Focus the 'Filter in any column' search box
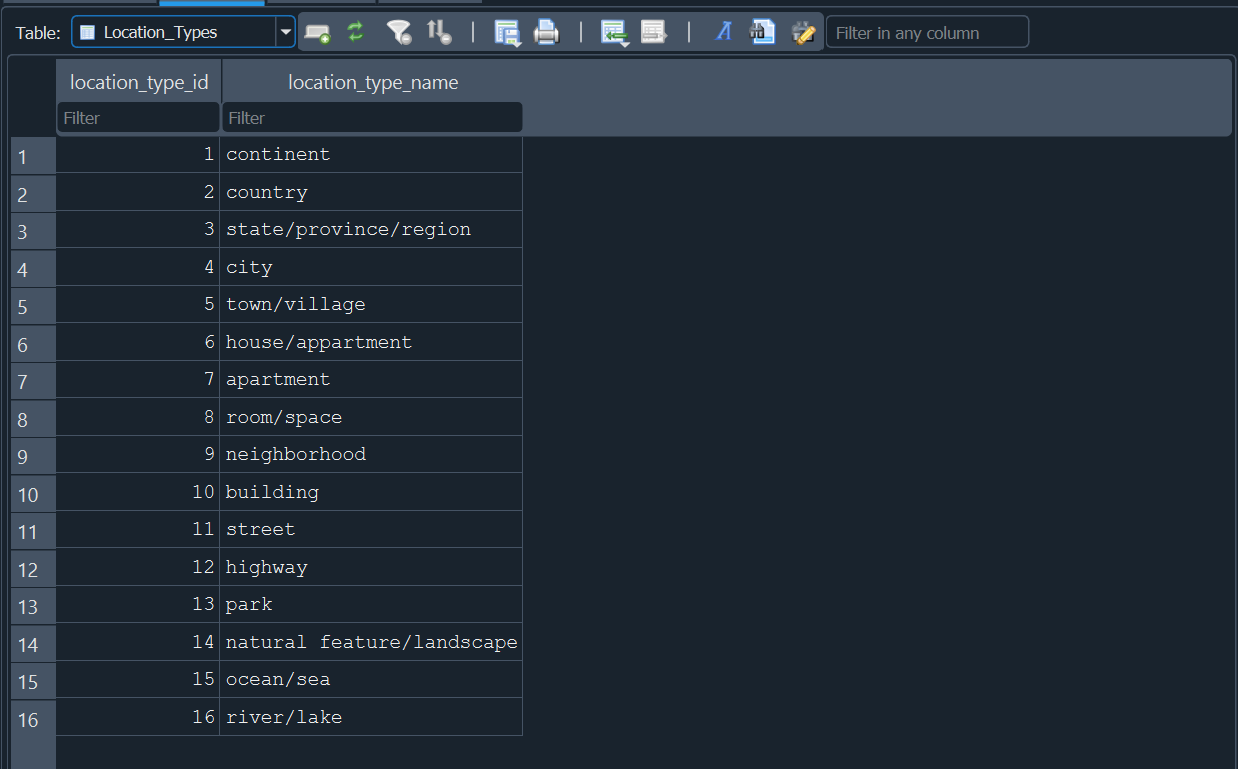The width and height of the screenshot is (1238, 769). click(927, 32)
